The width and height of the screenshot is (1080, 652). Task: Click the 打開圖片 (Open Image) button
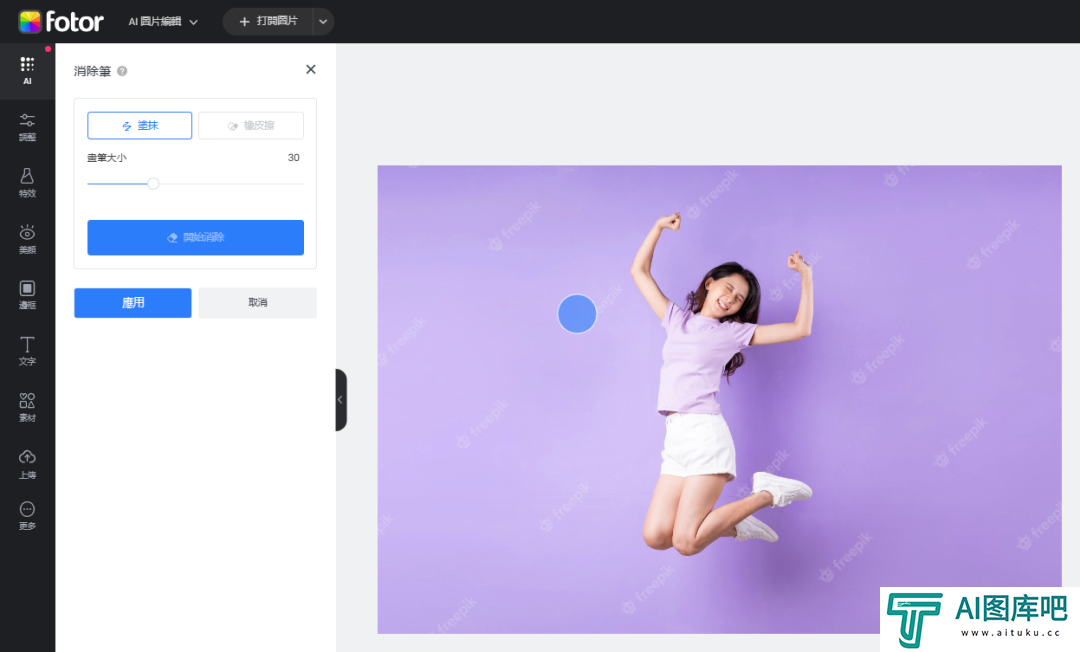pos(268,21)
